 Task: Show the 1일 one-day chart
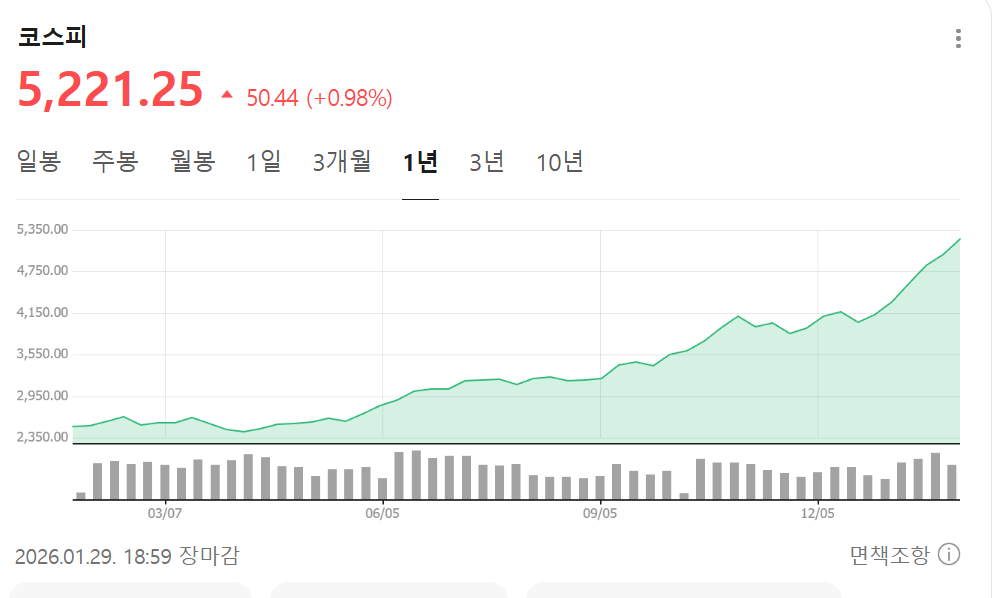[x=264, y=161]
